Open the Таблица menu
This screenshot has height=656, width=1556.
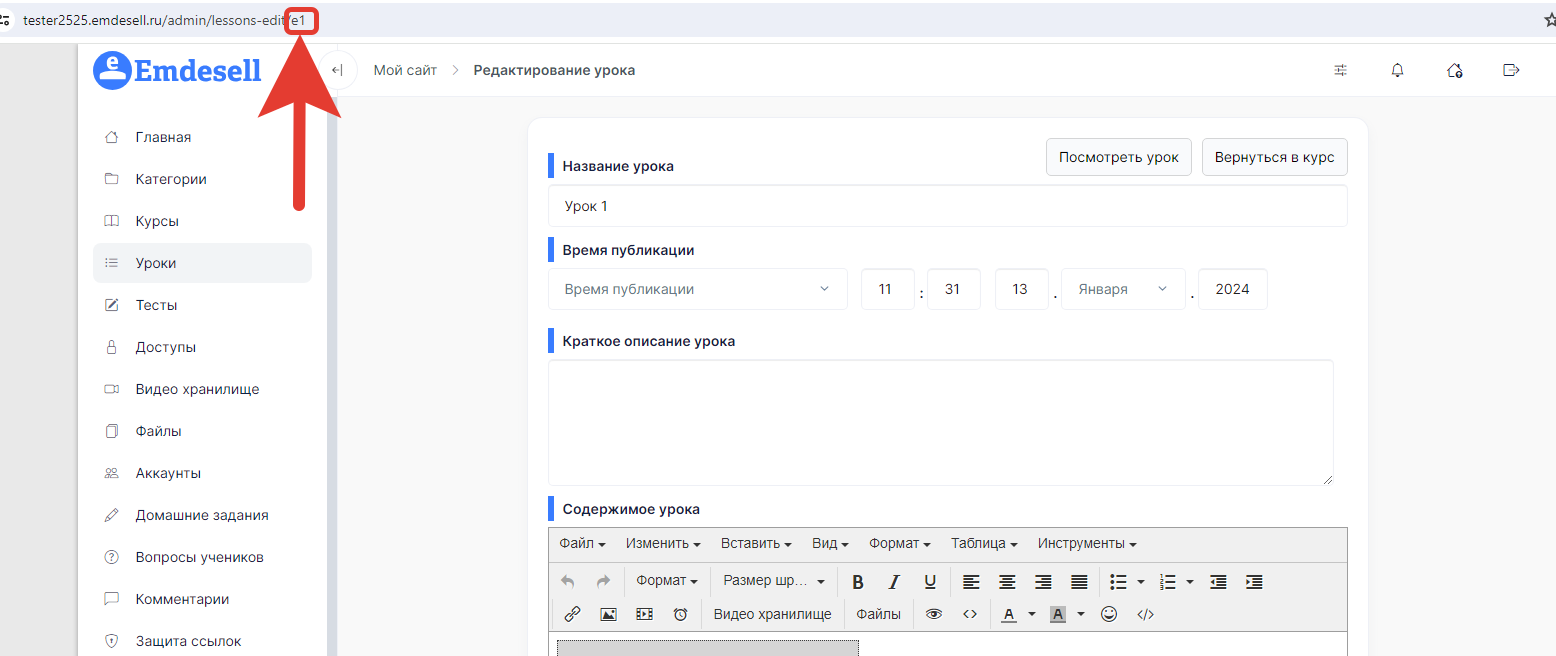click(x=984, y=544)
